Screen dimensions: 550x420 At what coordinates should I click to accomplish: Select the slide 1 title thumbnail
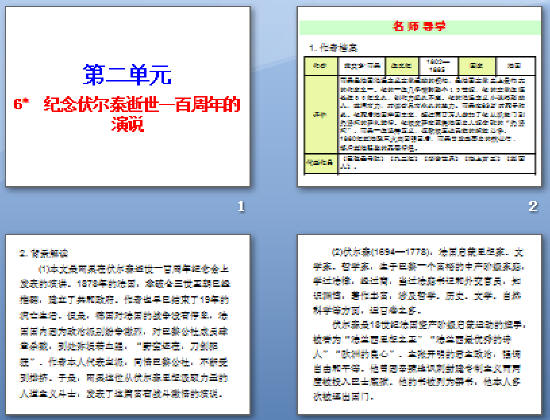(x=128, y=96)
